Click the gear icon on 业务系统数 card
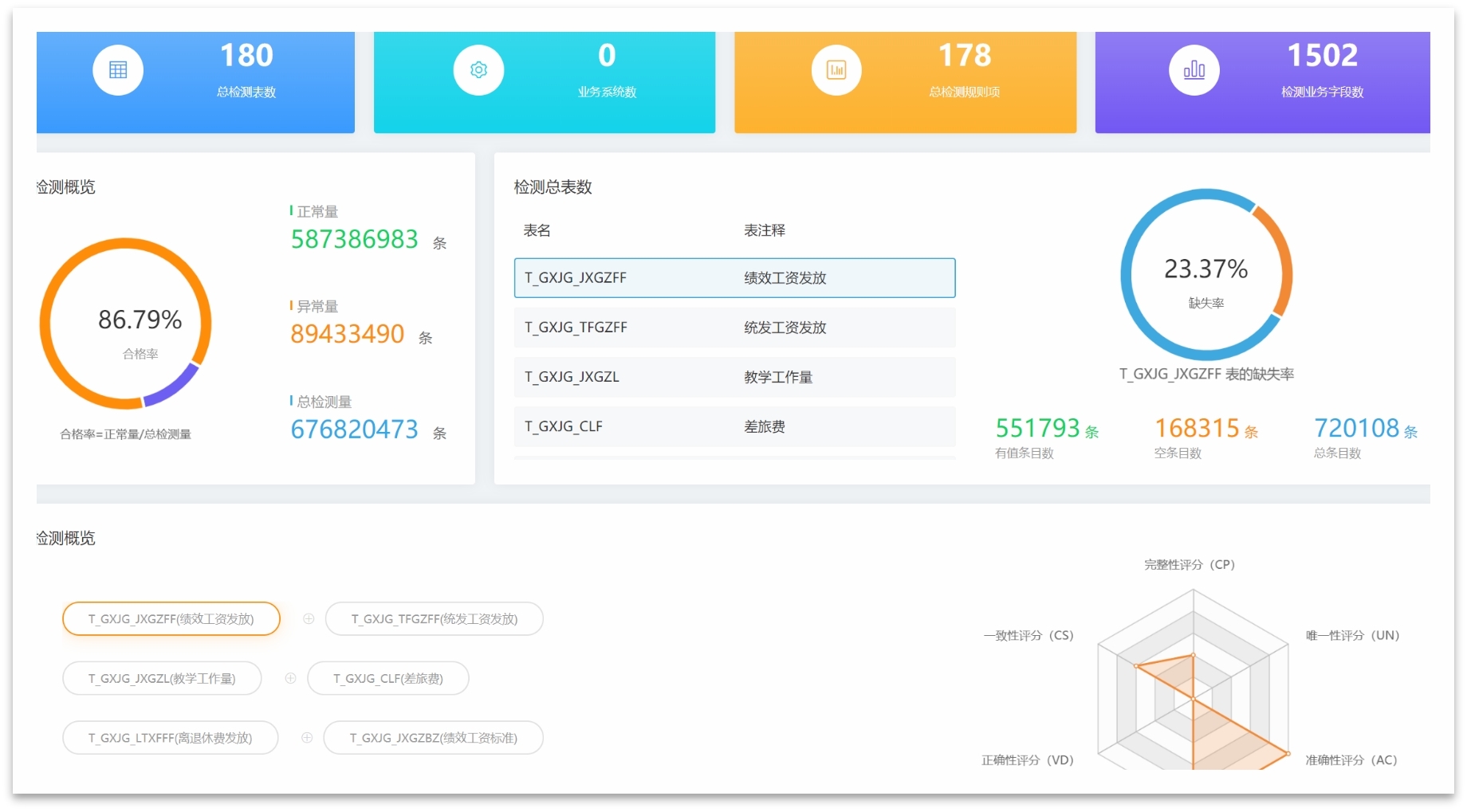 478,70
